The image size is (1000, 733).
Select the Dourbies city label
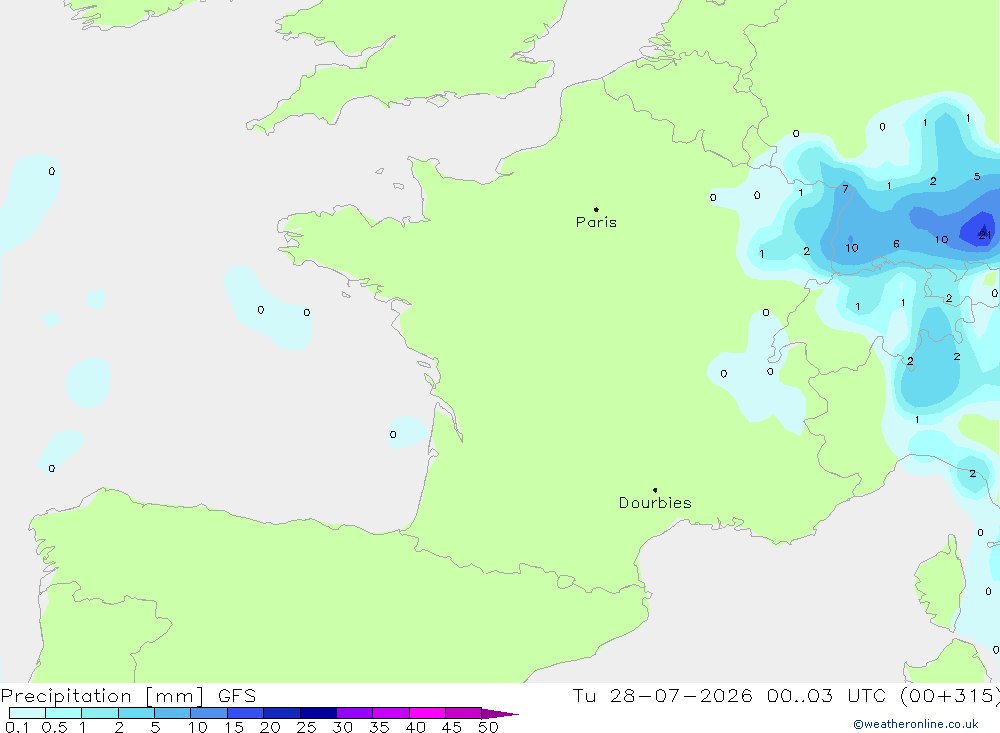[655, 503]
